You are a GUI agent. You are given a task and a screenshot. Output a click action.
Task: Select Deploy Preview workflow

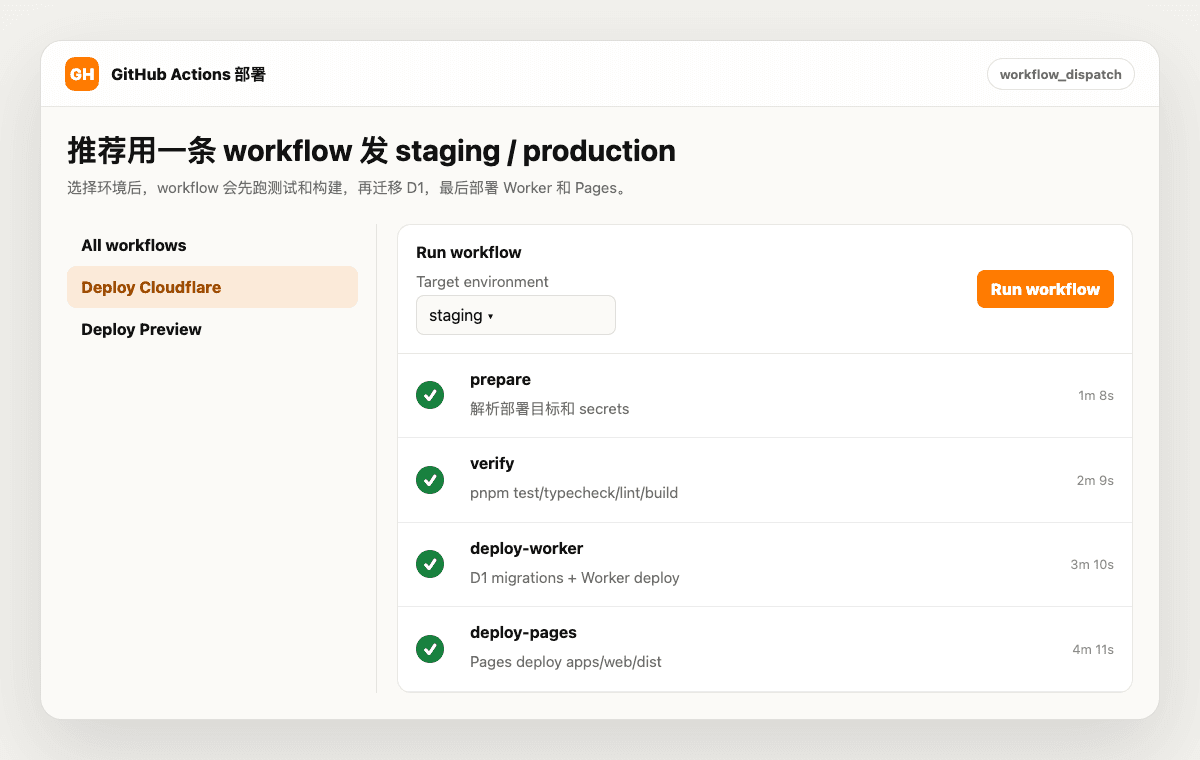tap(212, 329)
